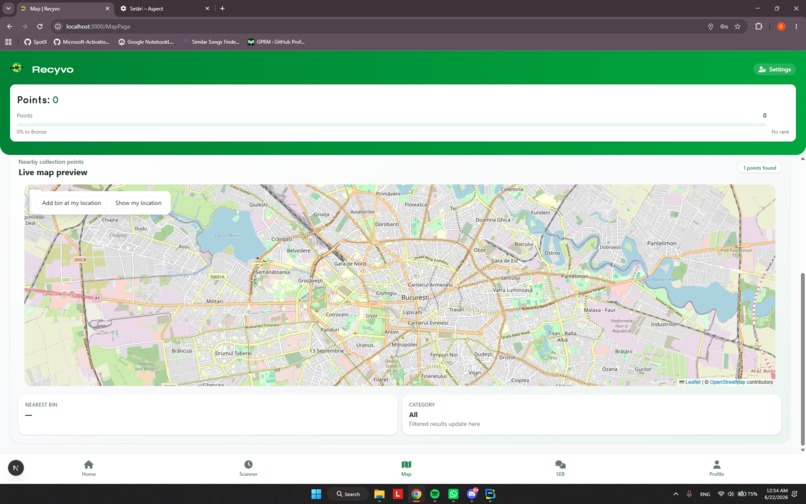Go back in the browser
Viewport: 806px width, 504px height.
(x=10, y=26)
